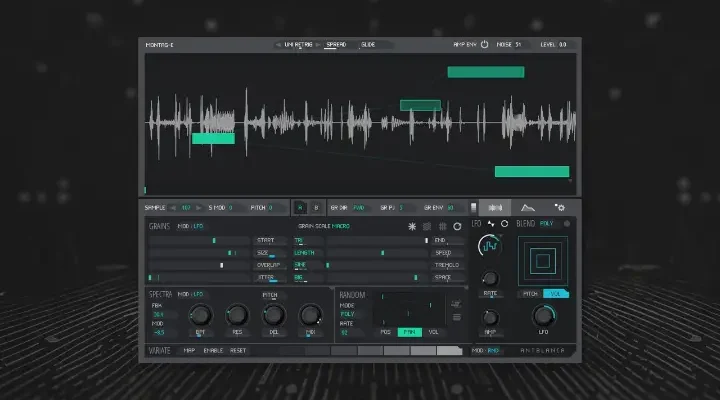Select the LFO waveform shape display

coord(490,246)
